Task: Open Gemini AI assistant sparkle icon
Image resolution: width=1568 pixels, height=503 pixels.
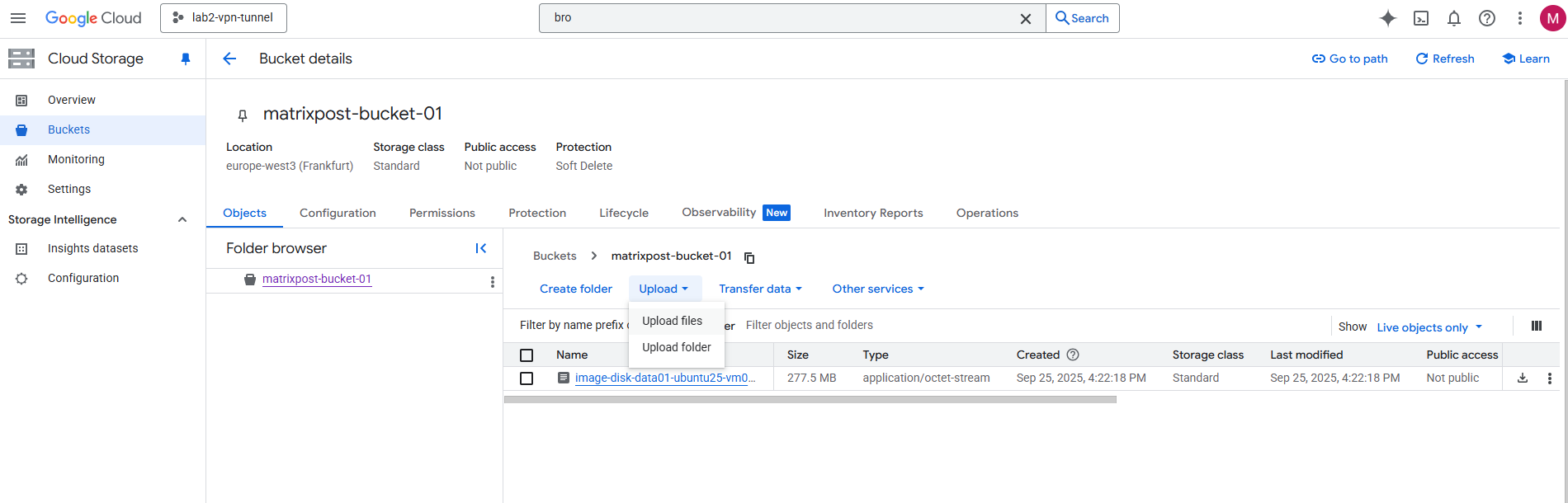Action: (1388, 18)
